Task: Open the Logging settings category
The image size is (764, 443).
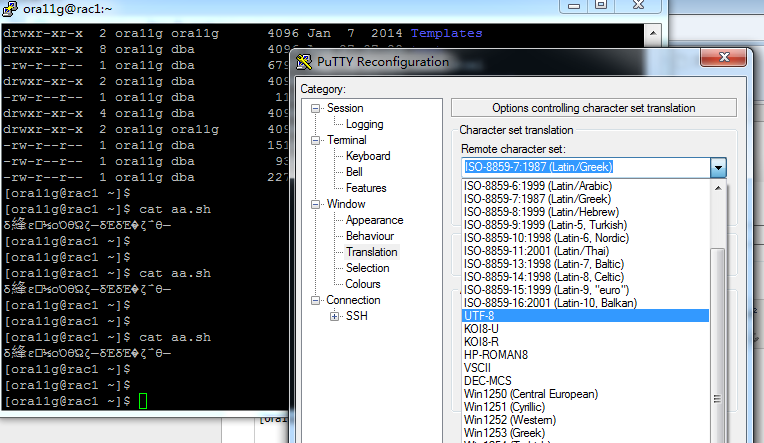Action: [x=364, y=124]
